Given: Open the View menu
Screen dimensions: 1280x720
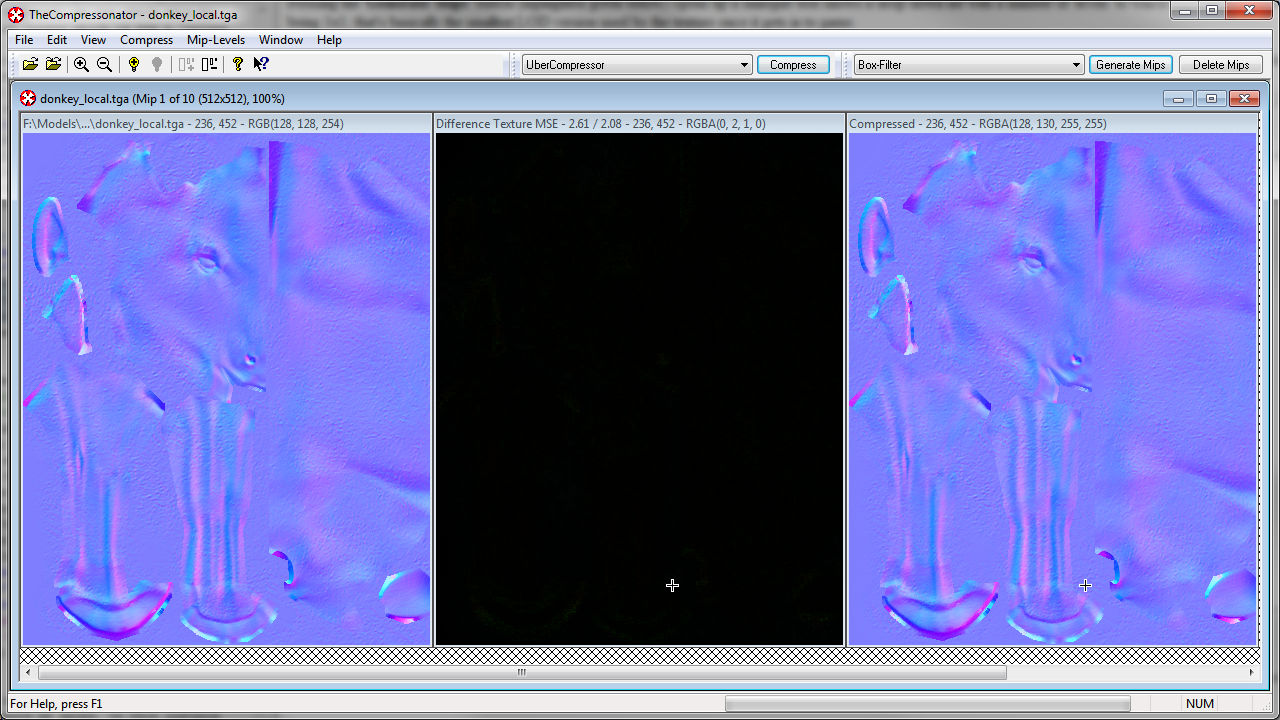Looking at the screenshot, I should click(x=93, y=40).
